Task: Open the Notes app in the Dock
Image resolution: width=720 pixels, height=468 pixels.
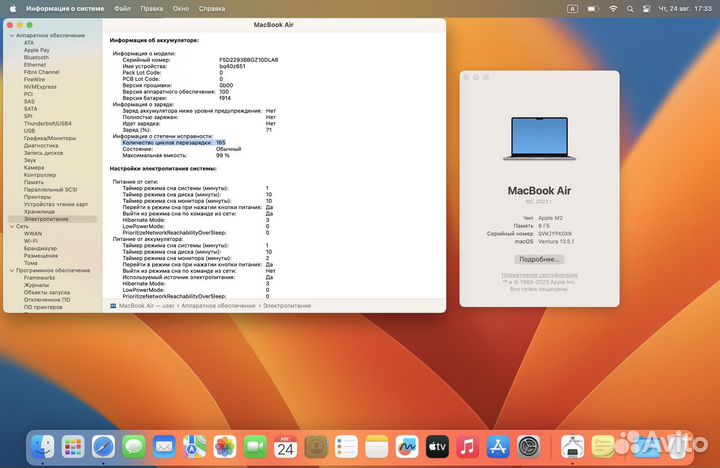Action: click(377, 446)
